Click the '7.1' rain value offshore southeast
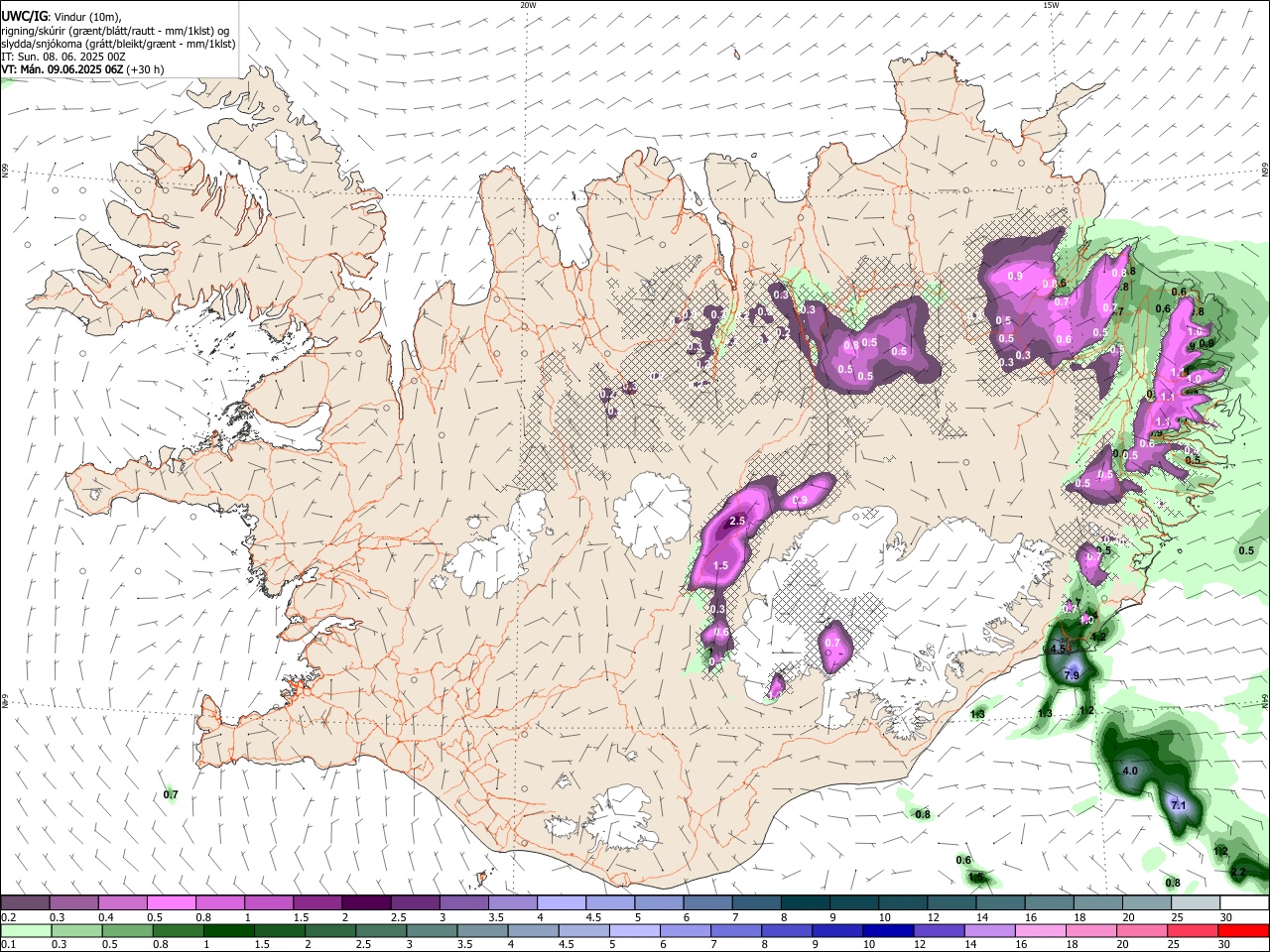This screenshot has height=952, width=1270. pos(1179,805)
